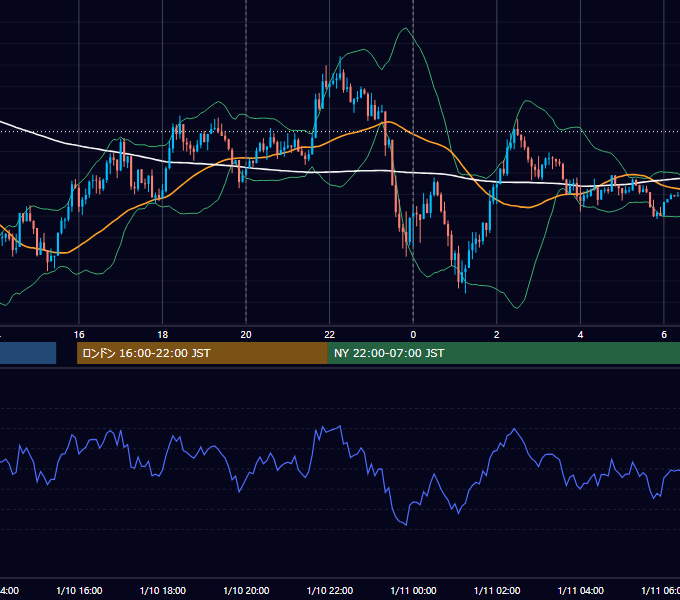Click the NY 22:00-07:00 JST session bar
680x600 pixels.
[503, 353]
